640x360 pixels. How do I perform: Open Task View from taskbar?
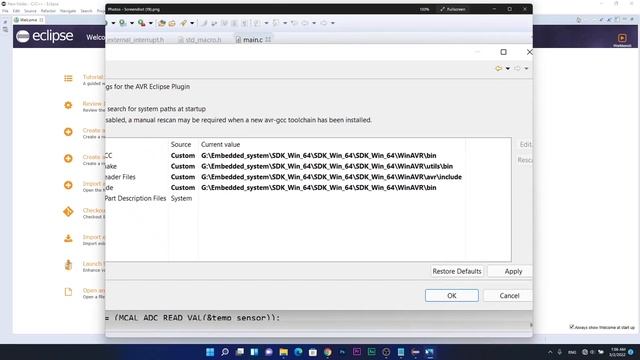pos(240,352)
